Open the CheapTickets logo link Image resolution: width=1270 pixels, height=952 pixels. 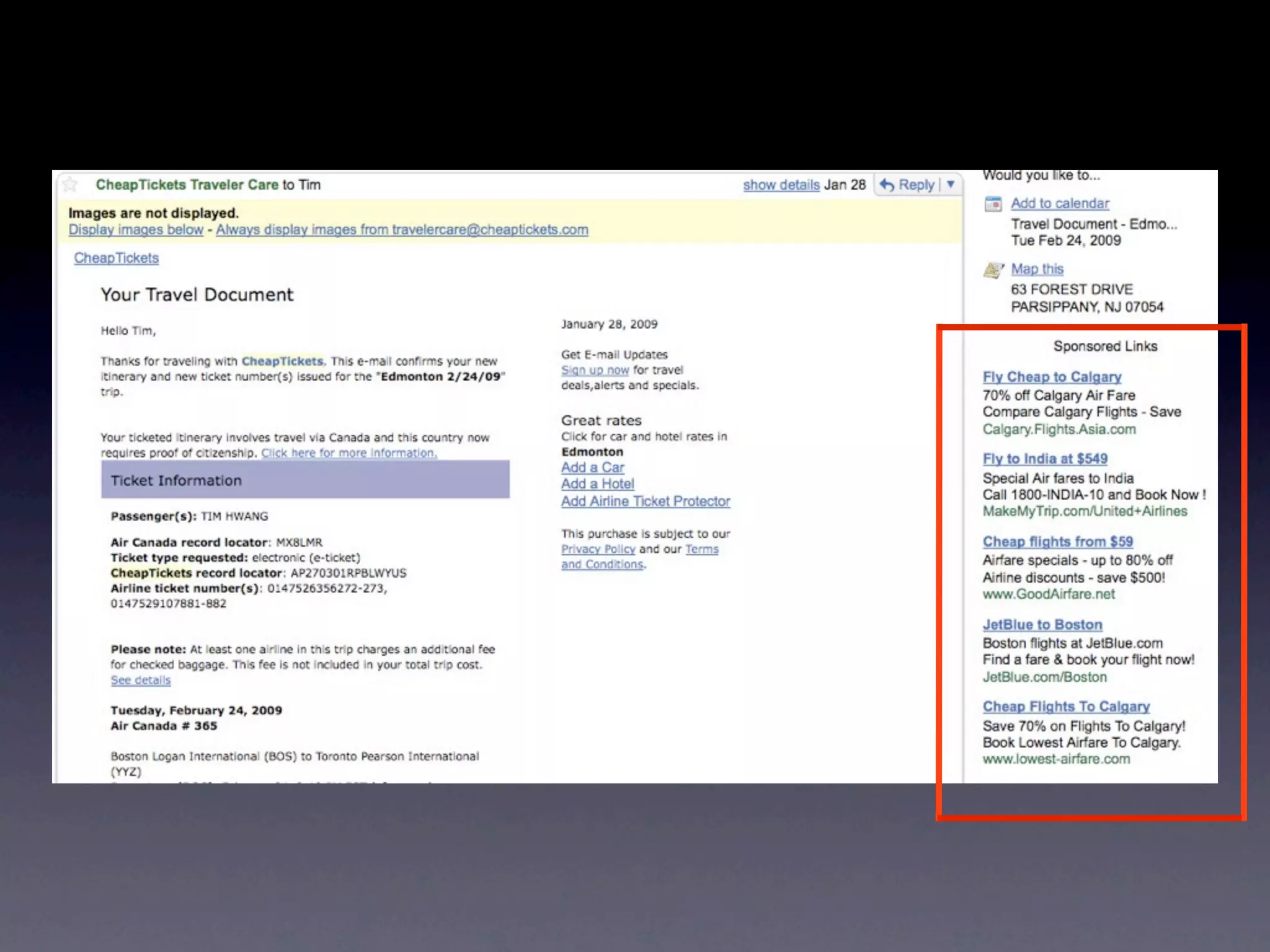click(116, 258)
